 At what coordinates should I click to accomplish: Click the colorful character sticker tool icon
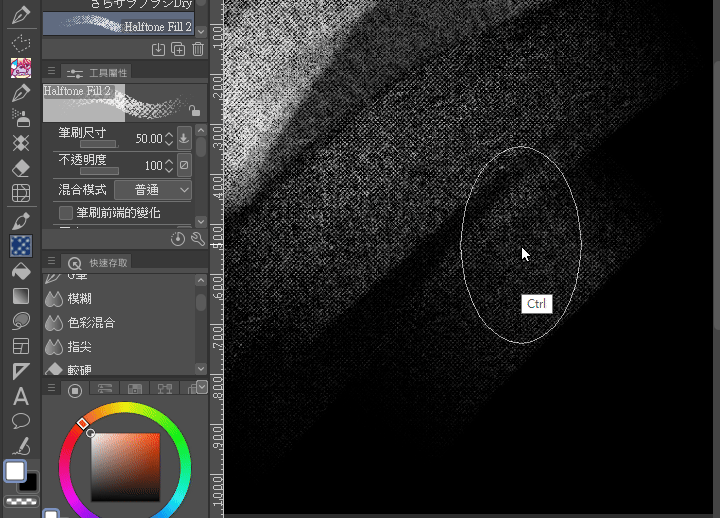21,68
